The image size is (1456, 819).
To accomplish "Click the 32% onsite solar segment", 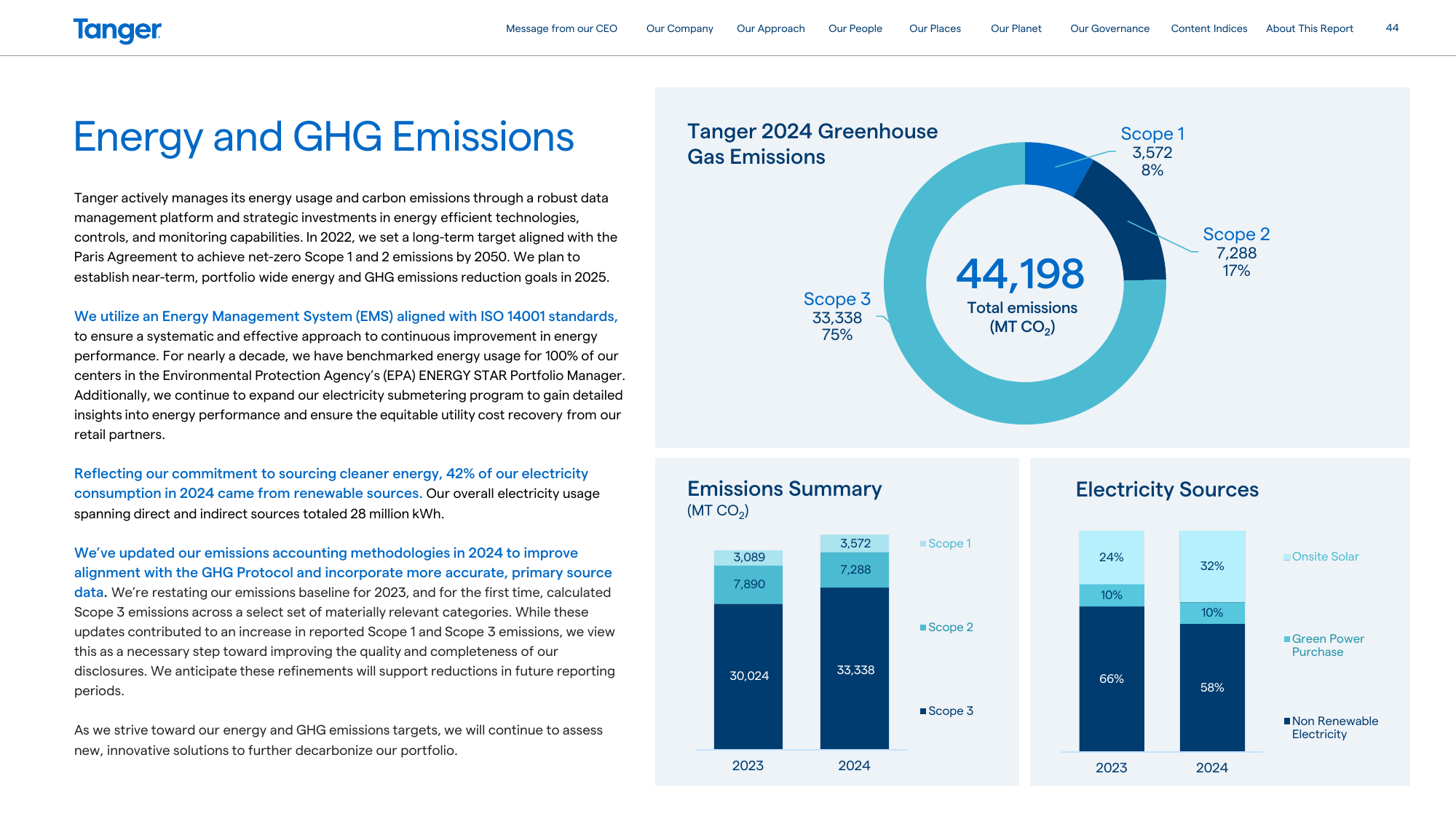I will pyautogui.click(x=1212, y=566).
